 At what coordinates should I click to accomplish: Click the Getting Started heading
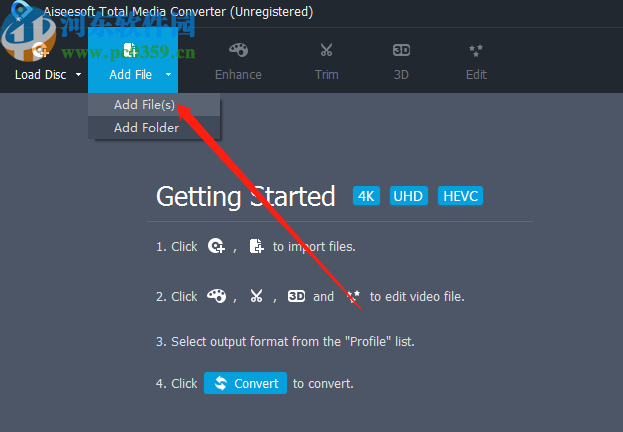point(246,197)
